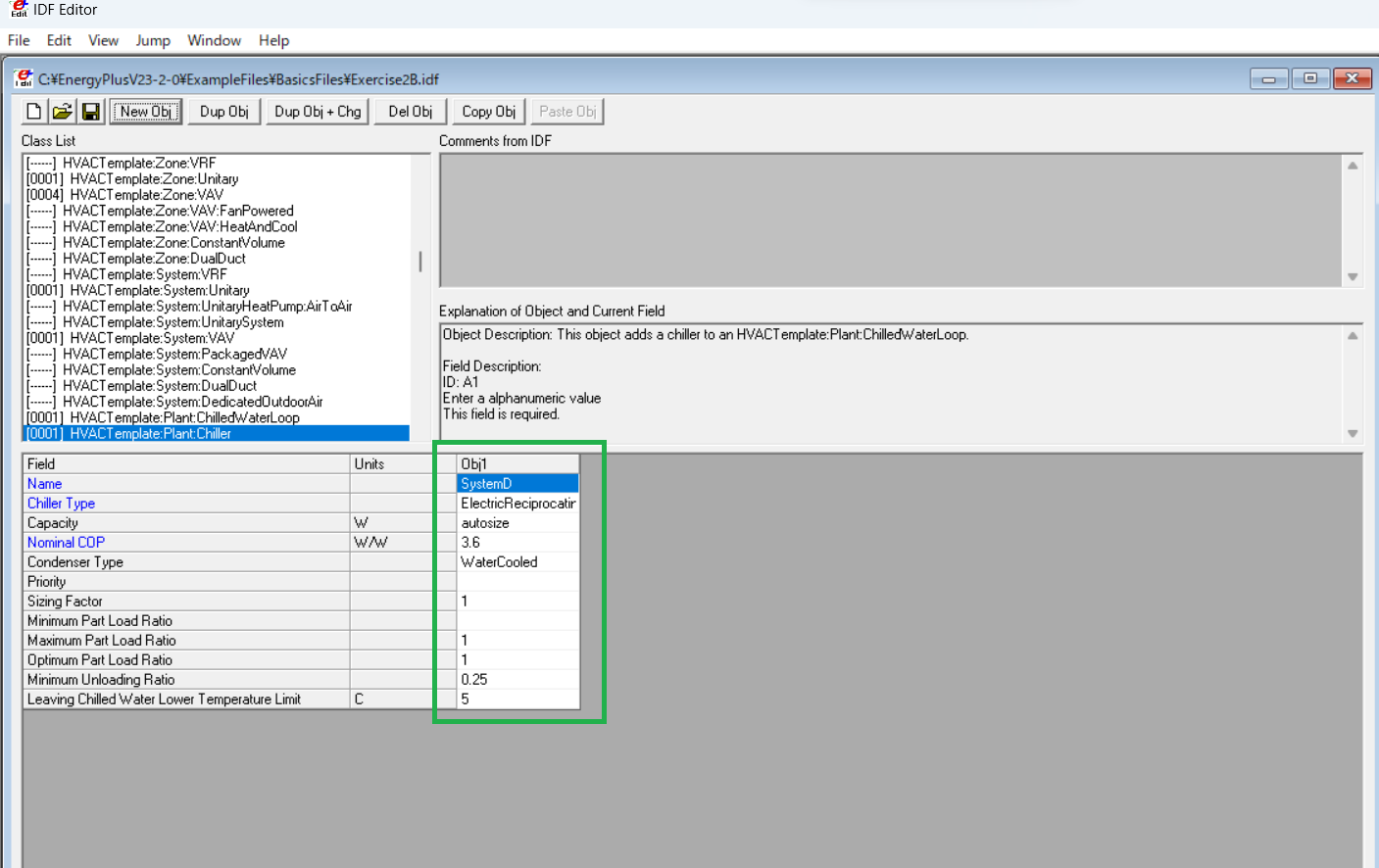Select HVACTemplate:Zone:ConstantVolume class
1379x868 pixels.
[x=216, y=242]
